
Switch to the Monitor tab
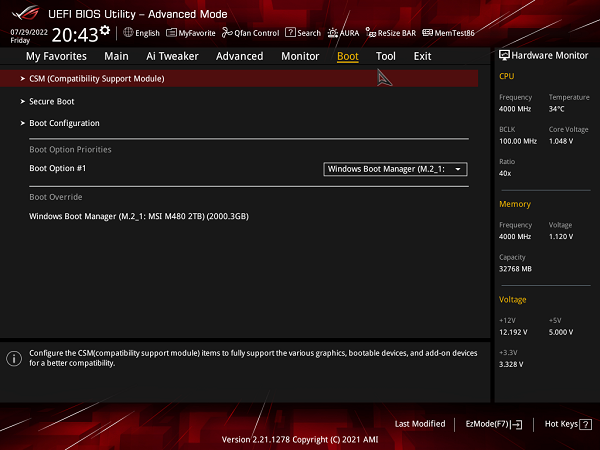tap(300, 57)
